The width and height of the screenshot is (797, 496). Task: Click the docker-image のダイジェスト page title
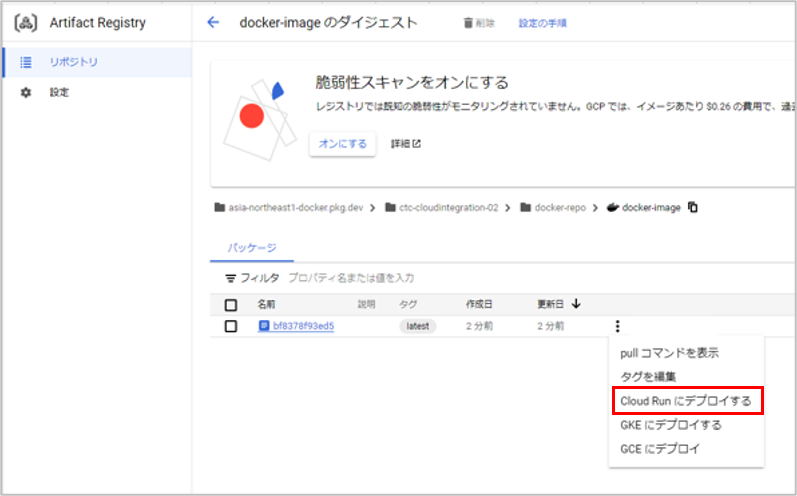pyautogui.click(x=328, y=23)
